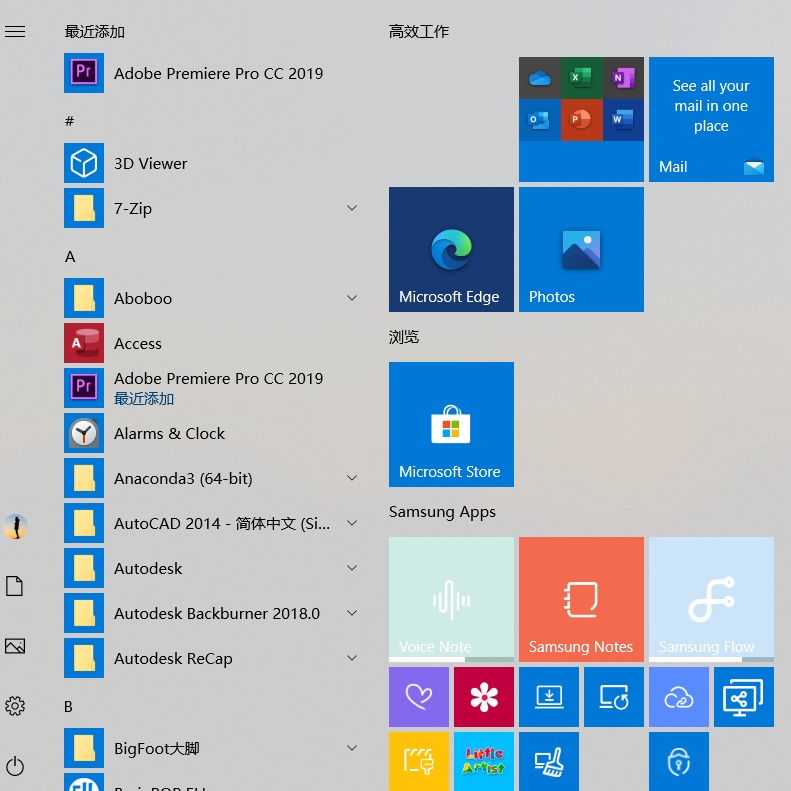
Task: Open Adobe Premiere Pro in the A section
Action: [x=212, y=388]
